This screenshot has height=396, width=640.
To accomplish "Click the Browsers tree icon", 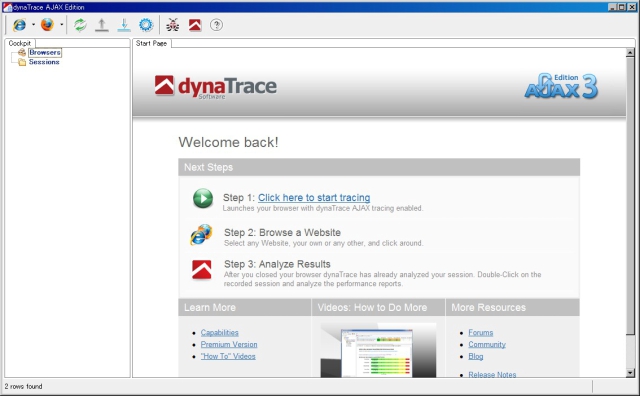I will coord(22,53).
